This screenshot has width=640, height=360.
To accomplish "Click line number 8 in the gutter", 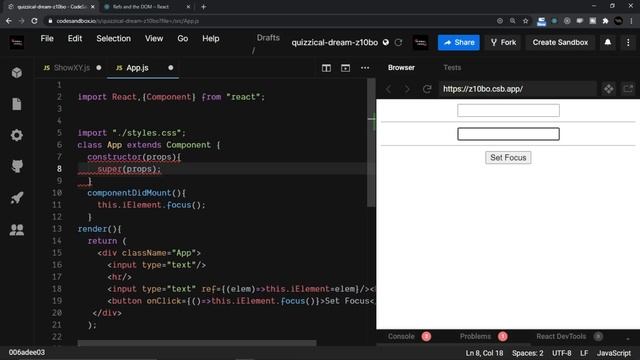I will (x=59, y=169).
